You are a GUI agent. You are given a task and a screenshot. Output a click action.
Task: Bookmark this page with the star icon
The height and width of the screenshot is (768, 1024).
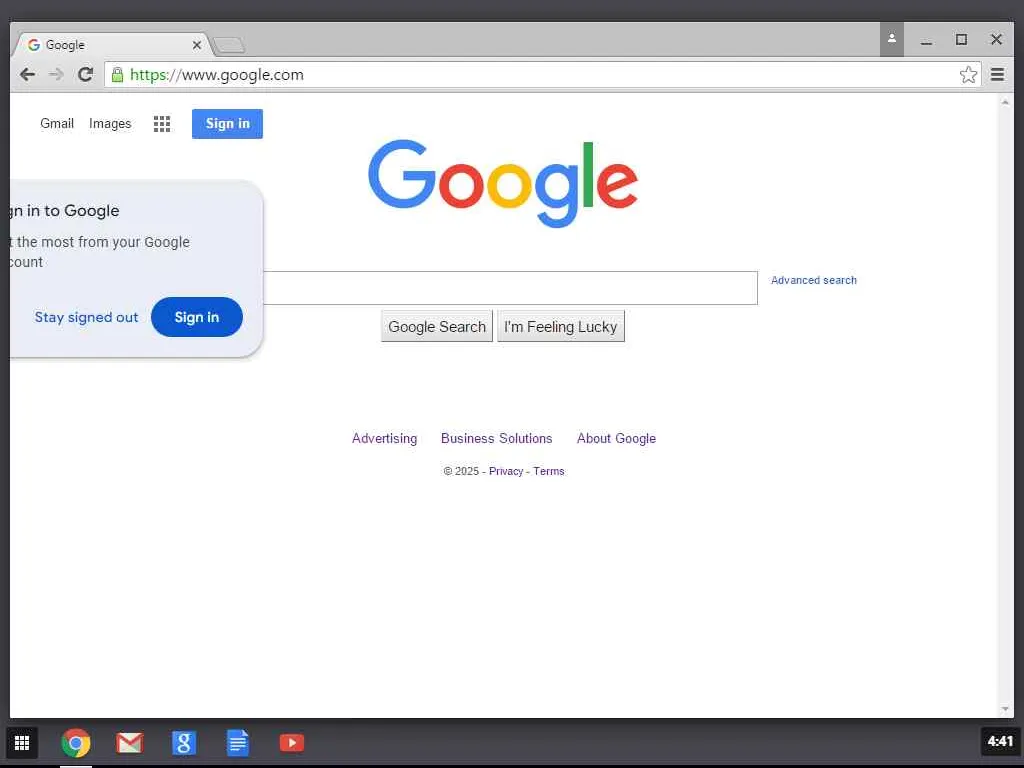[968, 74]
